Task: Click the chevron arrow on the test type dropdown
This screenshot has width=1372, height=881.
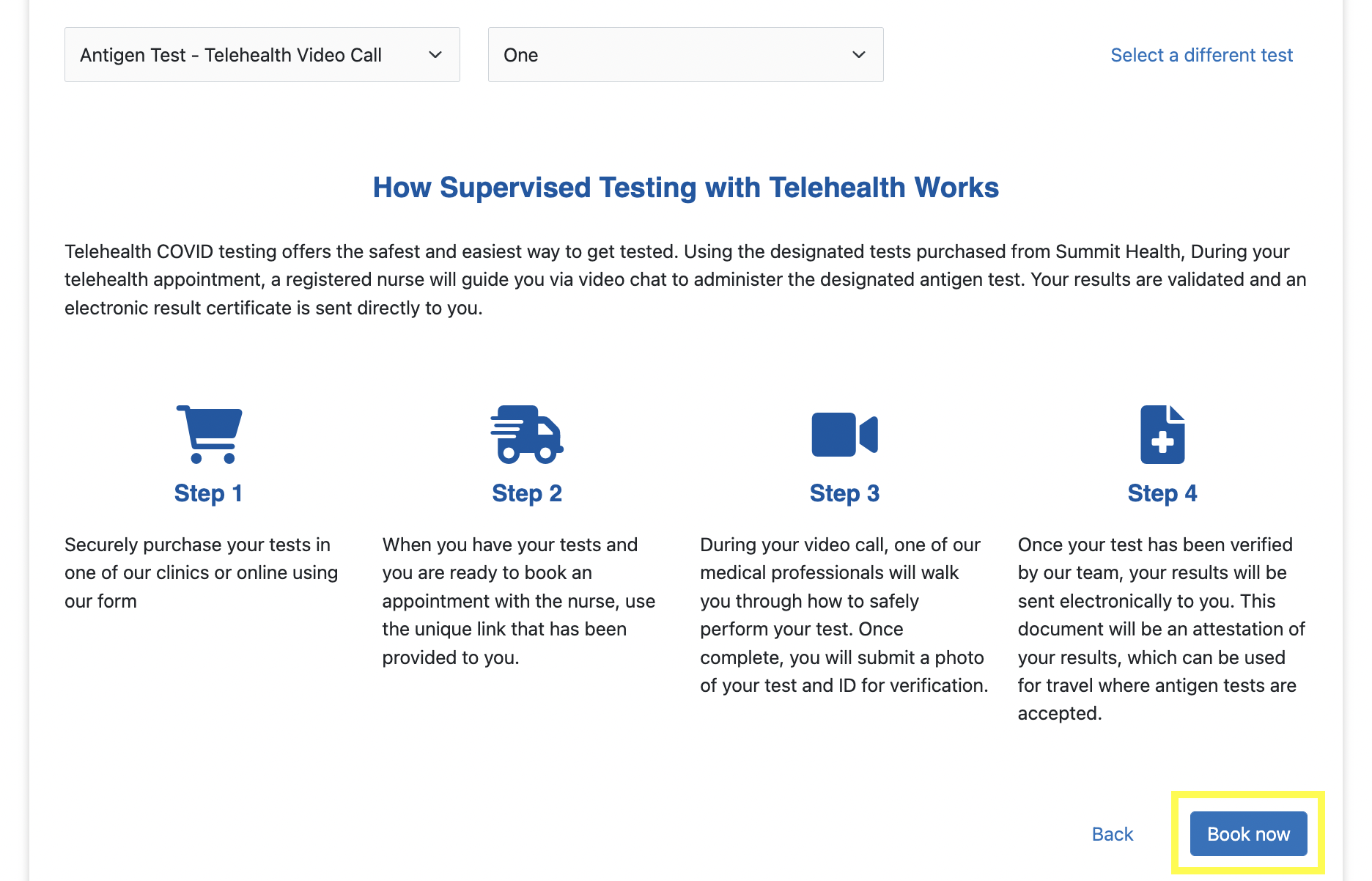Action: click(435, 55)
